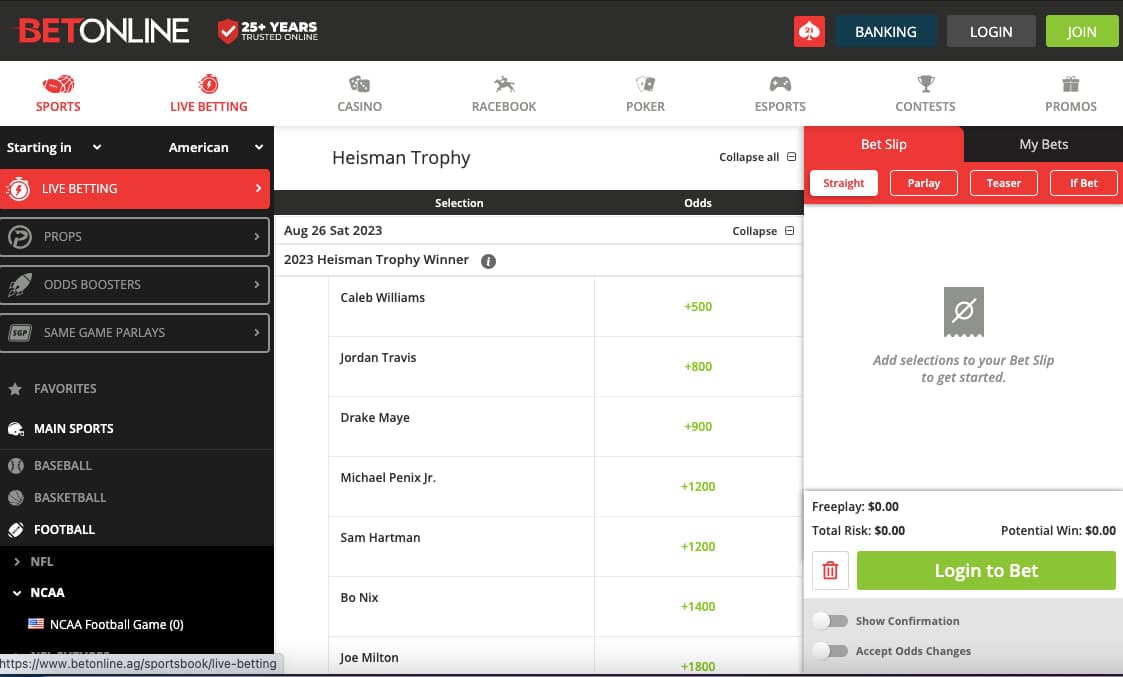1123x677 pixels.
Task: Toggle Show Confirmation switch
Action: 830,621
